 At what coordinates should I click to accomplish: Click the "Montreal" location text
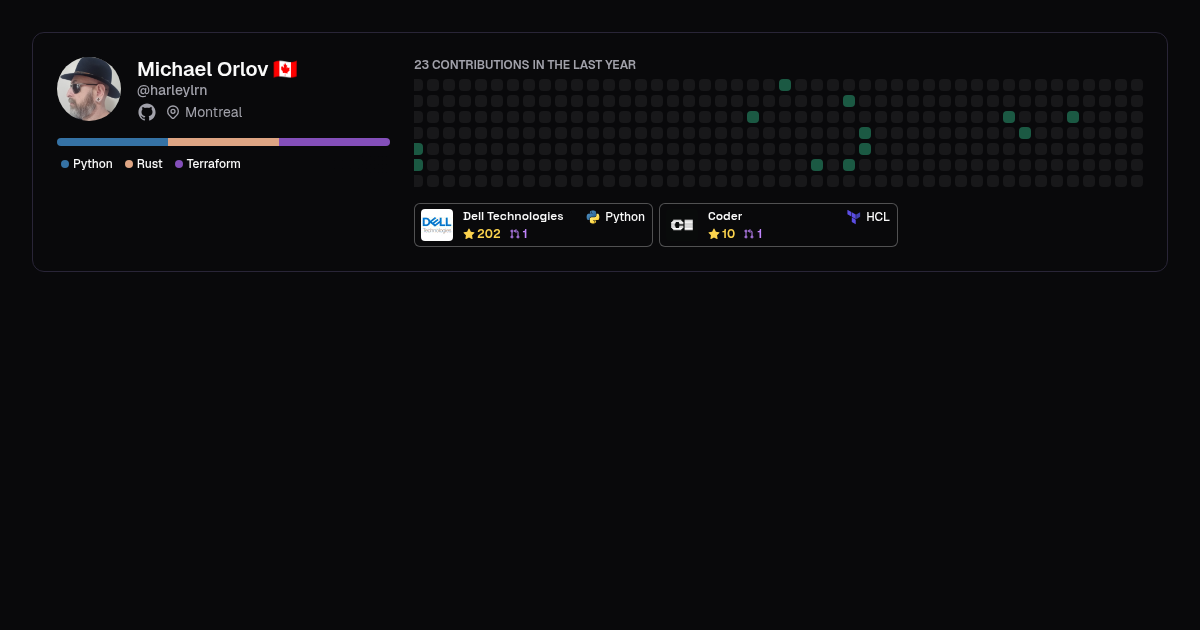(x=214, y=112)
